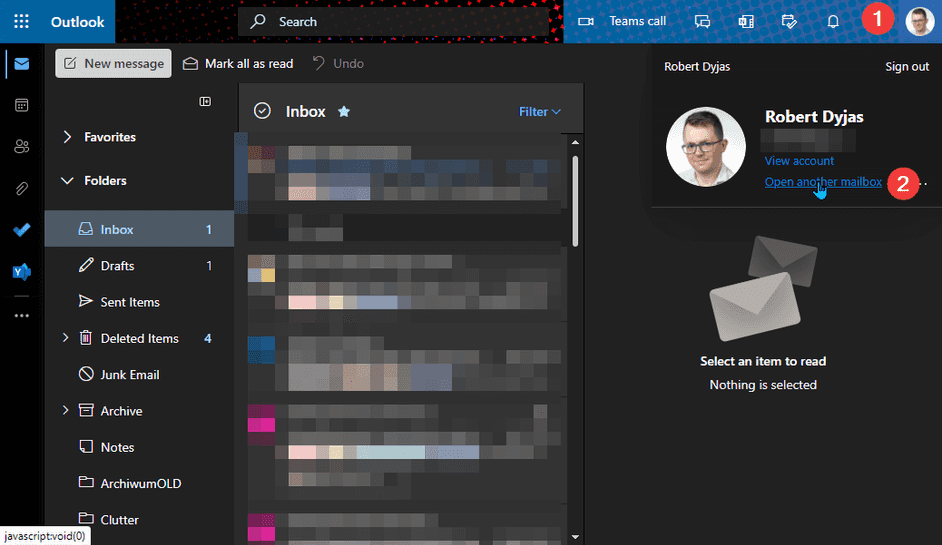Click the Undo button

click(338, 64)
